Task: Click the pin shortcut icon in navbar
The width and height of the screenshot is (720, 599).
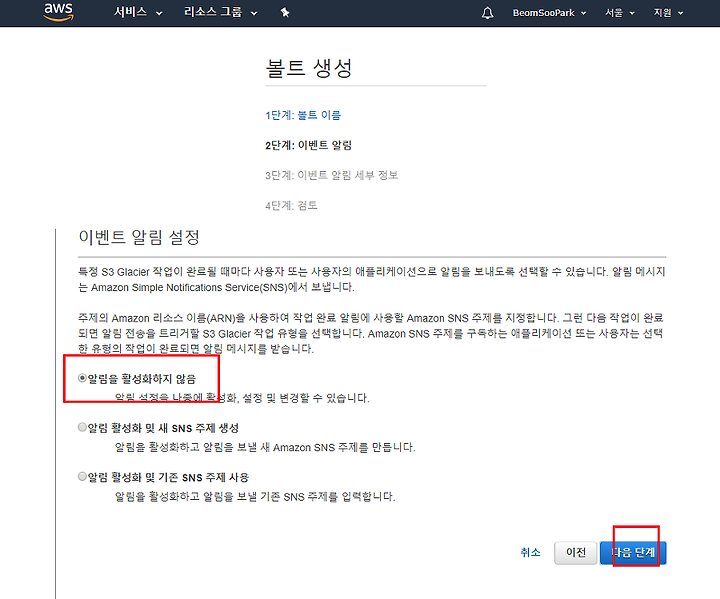Action: pyautogui.click(x=285, y=12)
